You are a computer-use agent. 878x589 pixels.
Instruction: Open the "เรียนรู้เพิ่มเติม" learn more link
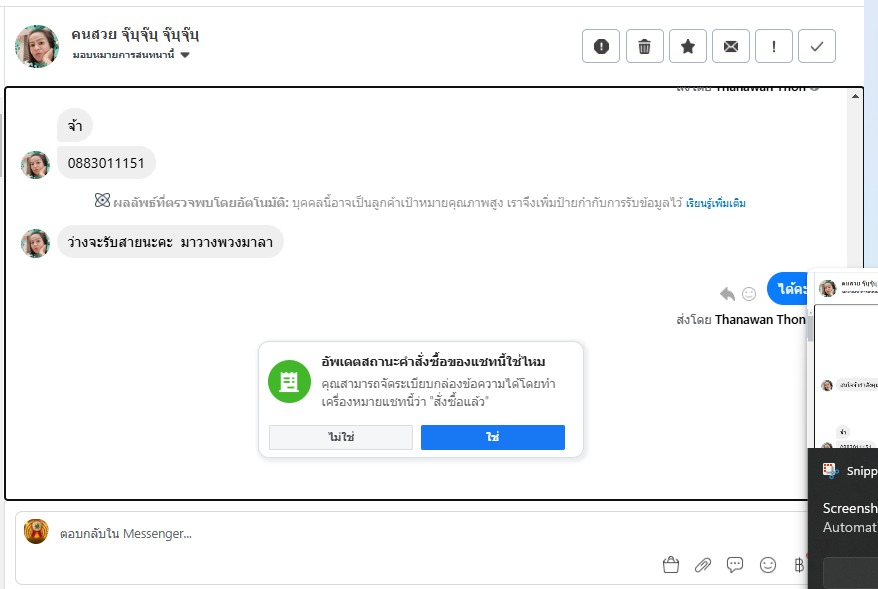pos(716,203)
